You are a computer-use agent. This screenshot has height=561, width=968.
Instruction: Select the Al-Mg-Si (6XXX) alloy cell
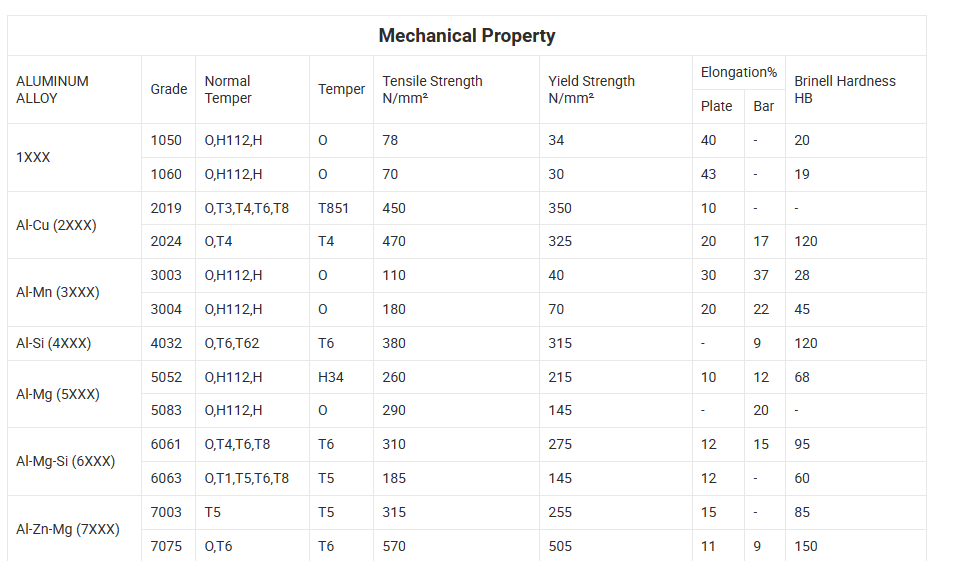tap(65, 462)
